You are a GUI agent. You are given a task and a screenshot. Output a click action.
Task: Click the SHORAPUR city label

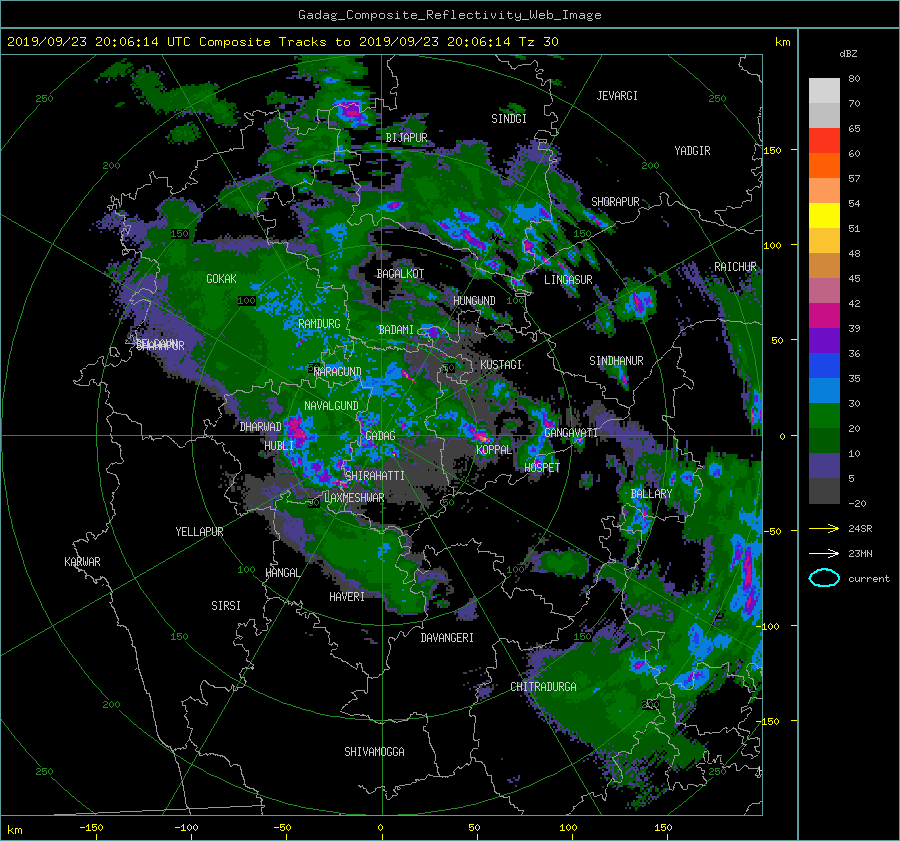(x=615, y=202)
